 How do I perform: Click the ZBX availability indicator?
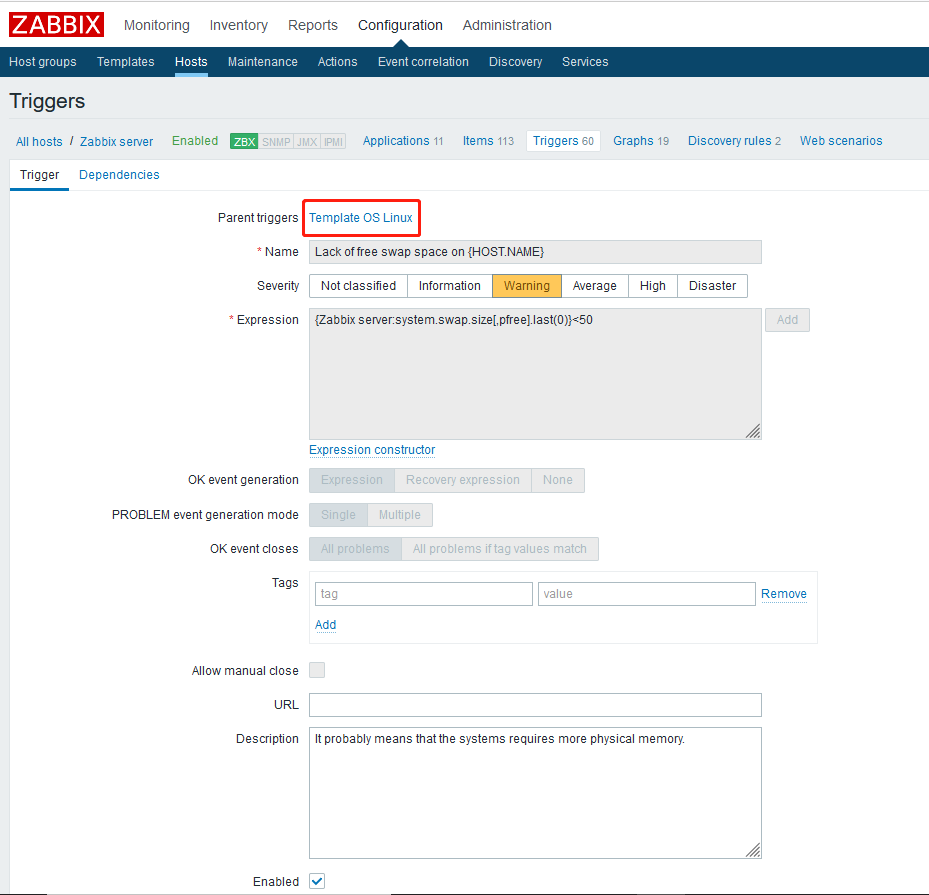click(x=244, y=142)
